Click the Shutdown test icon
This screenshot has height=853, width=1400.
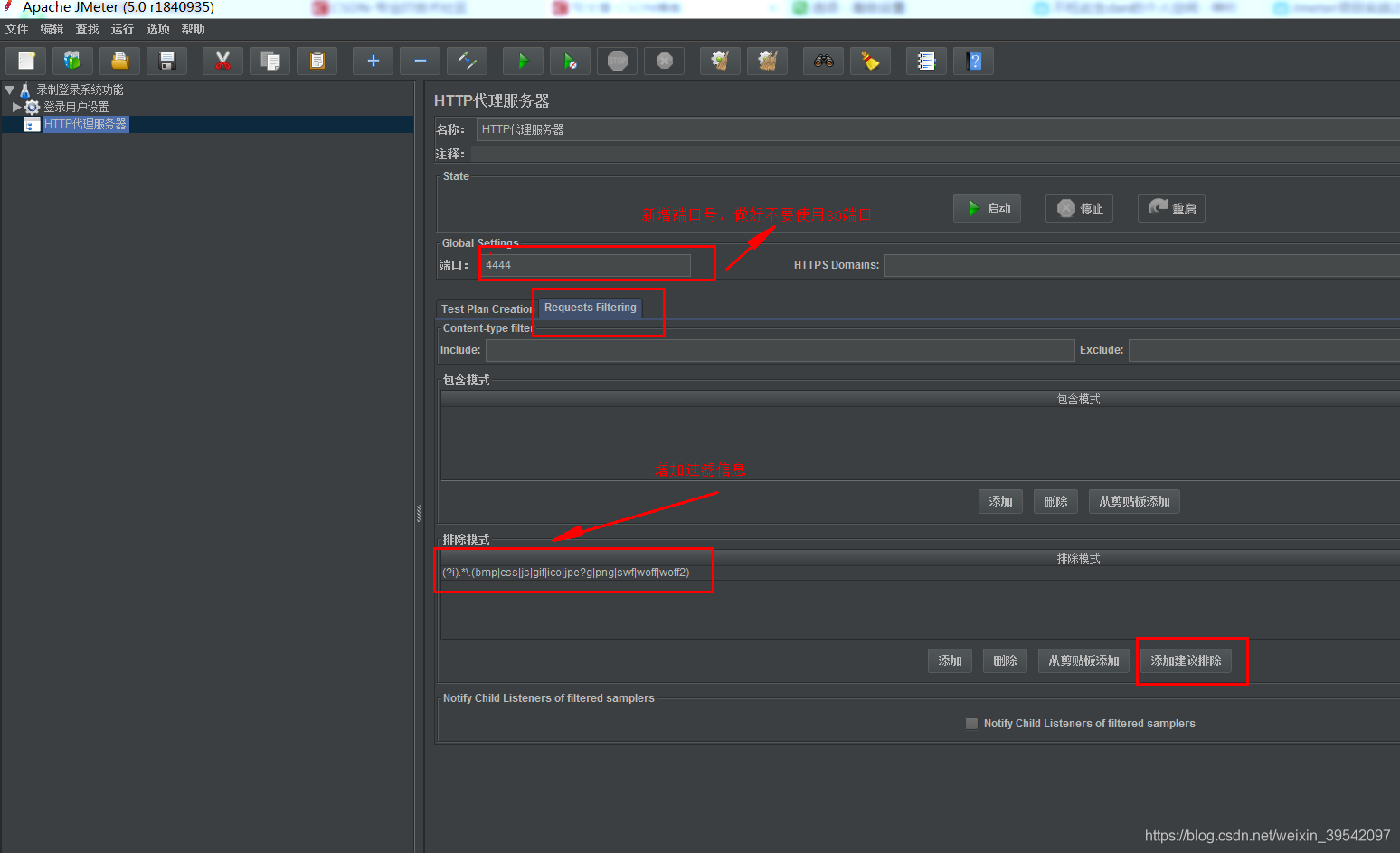tap(664, 61)
